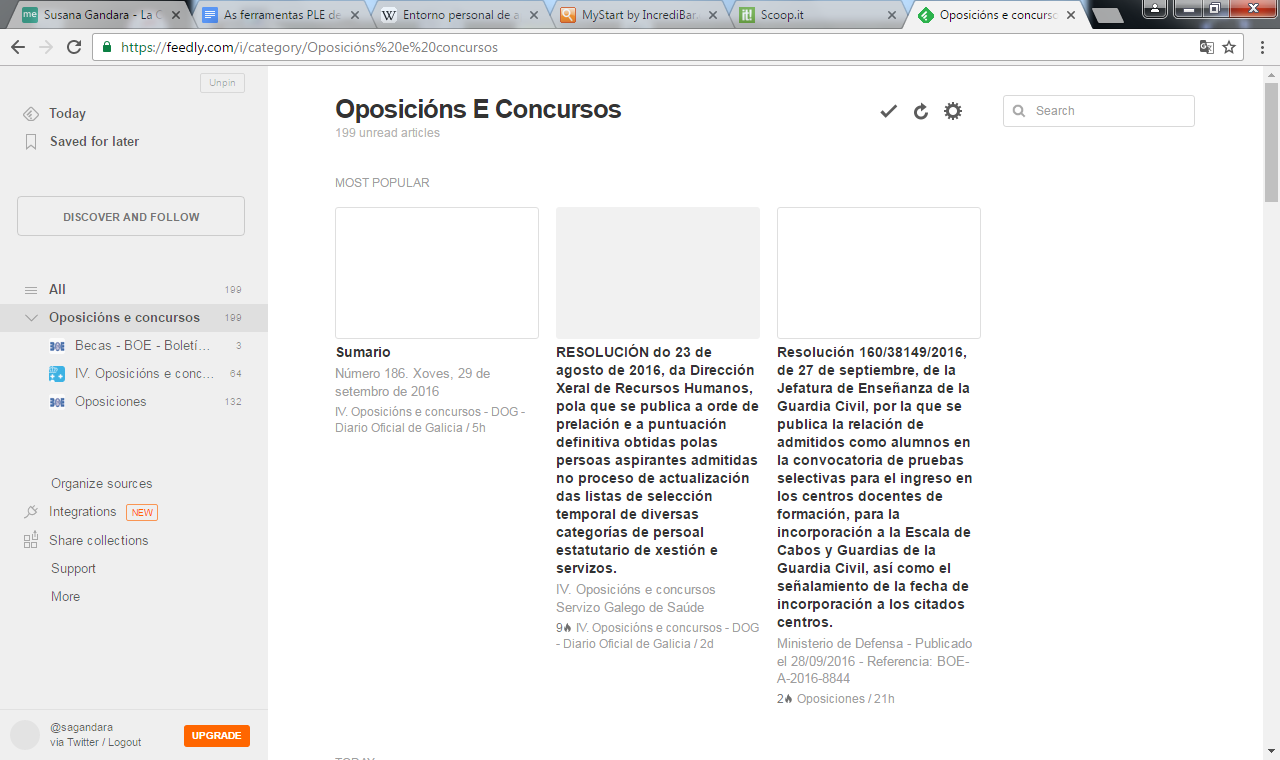The height and width of the screenshot is (760, 1280).
Task: Open Resolución 160/38149/2016 article title
Action: coord(875,488)
